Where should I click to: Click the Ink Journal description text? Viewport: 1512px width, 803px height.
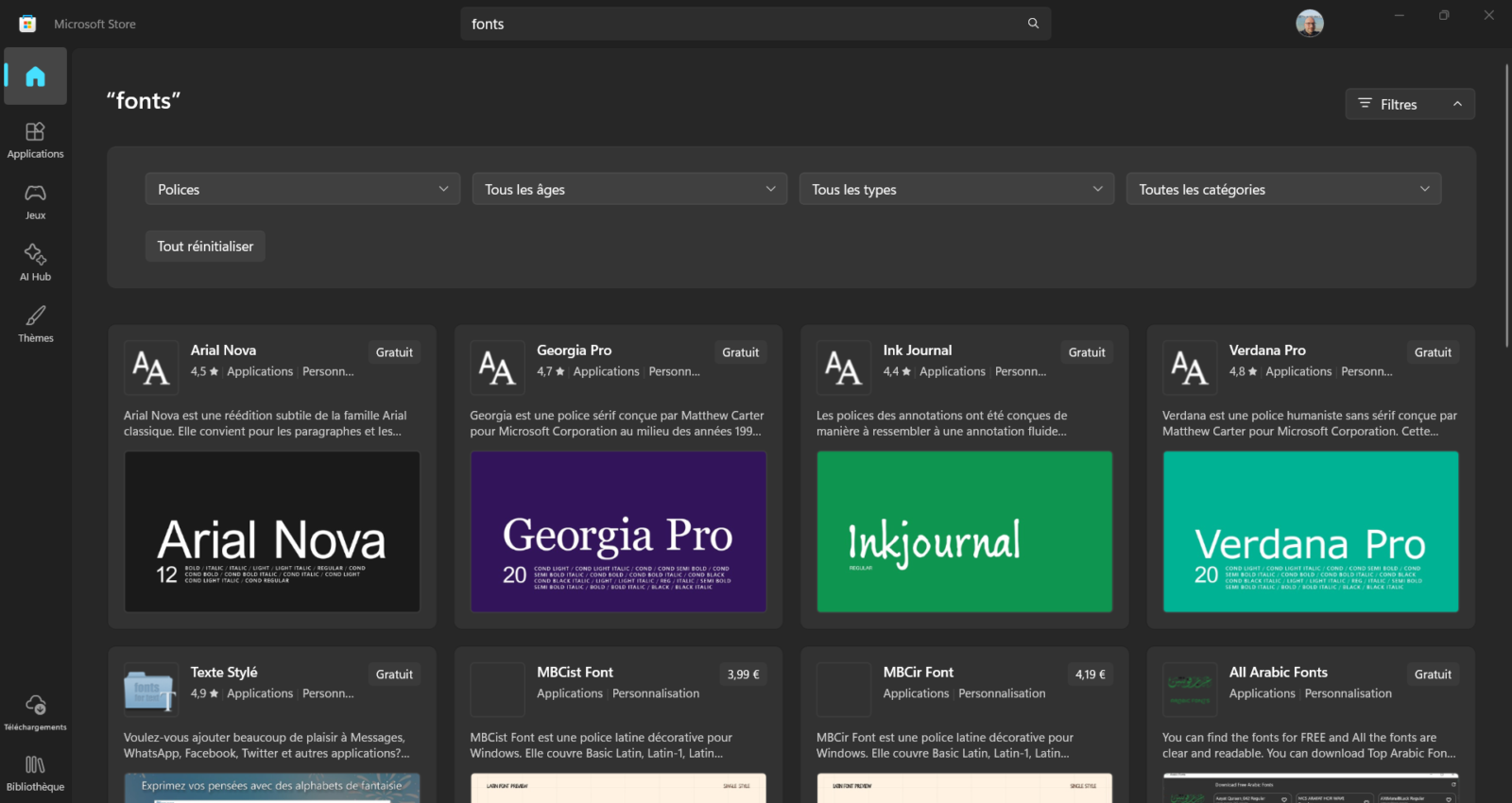click(942, 423)
